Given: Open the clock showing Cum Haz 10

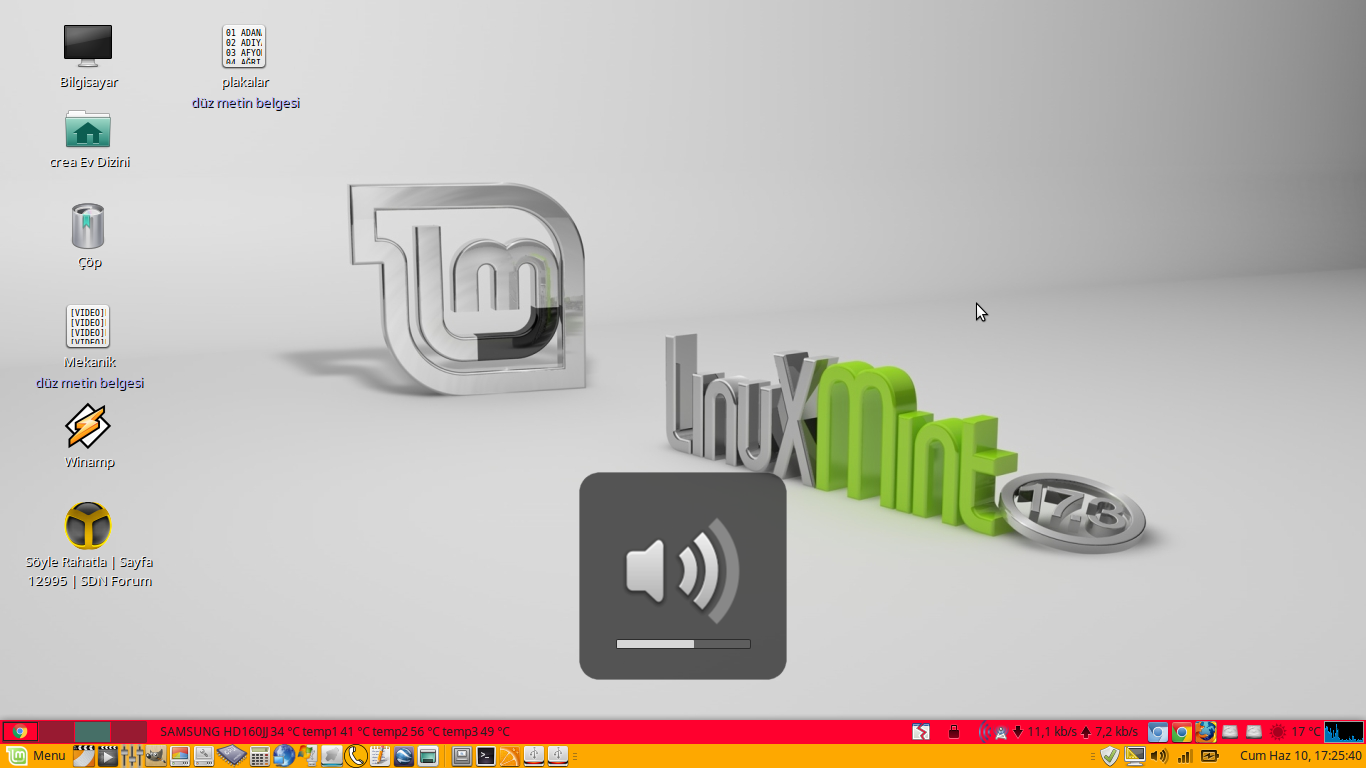Looking at the screenshot, I should [1301, 756].
